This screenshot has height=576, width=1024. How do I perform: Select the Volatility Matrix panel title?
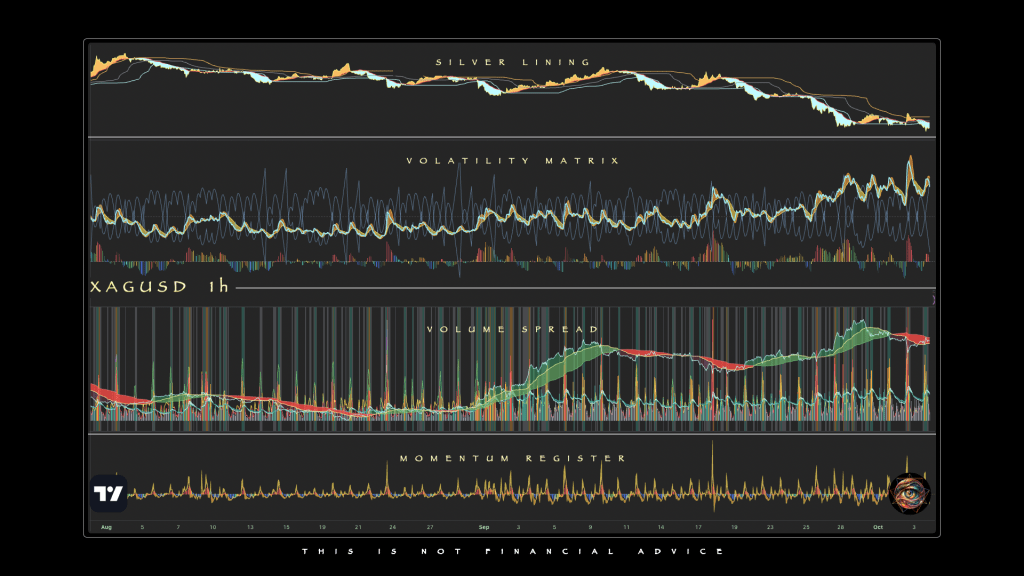click(x=513, y=160)
